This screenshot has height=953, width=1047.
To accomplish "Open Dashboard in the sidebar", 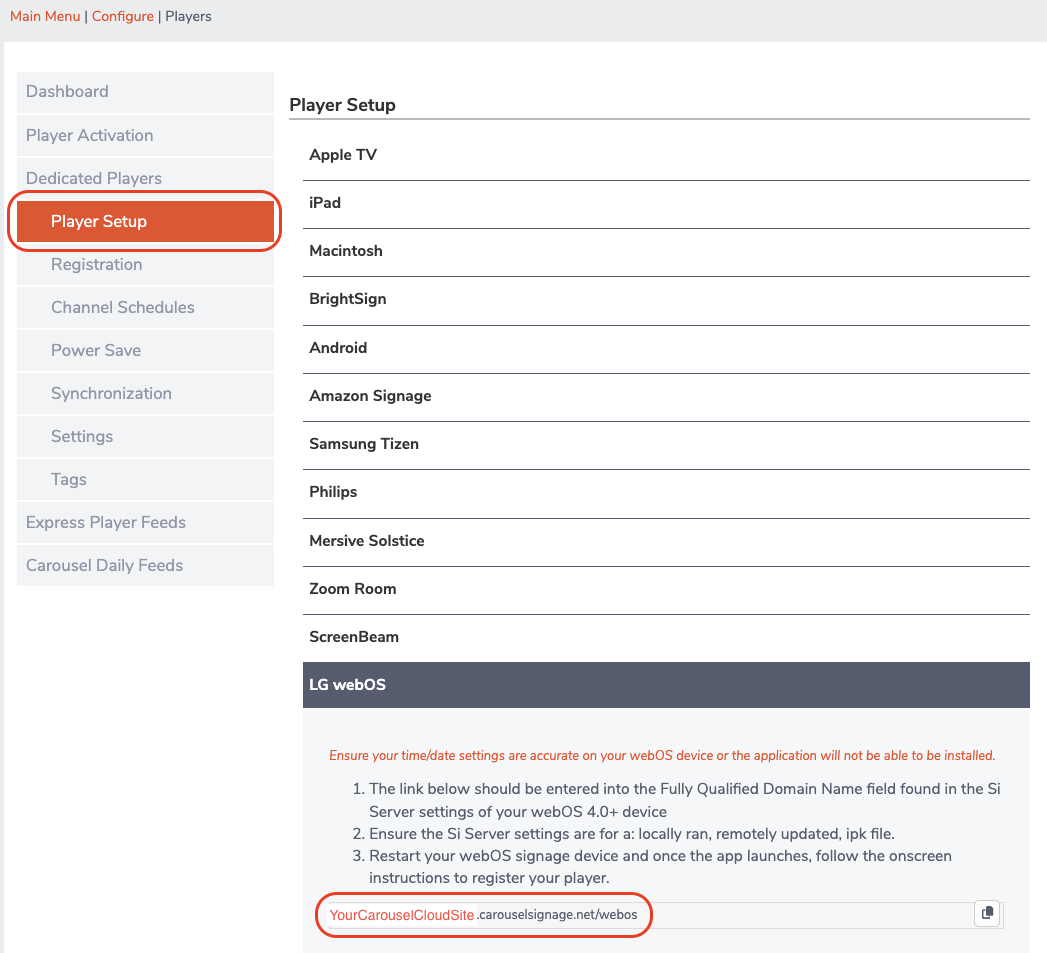I will coord(145,91).
